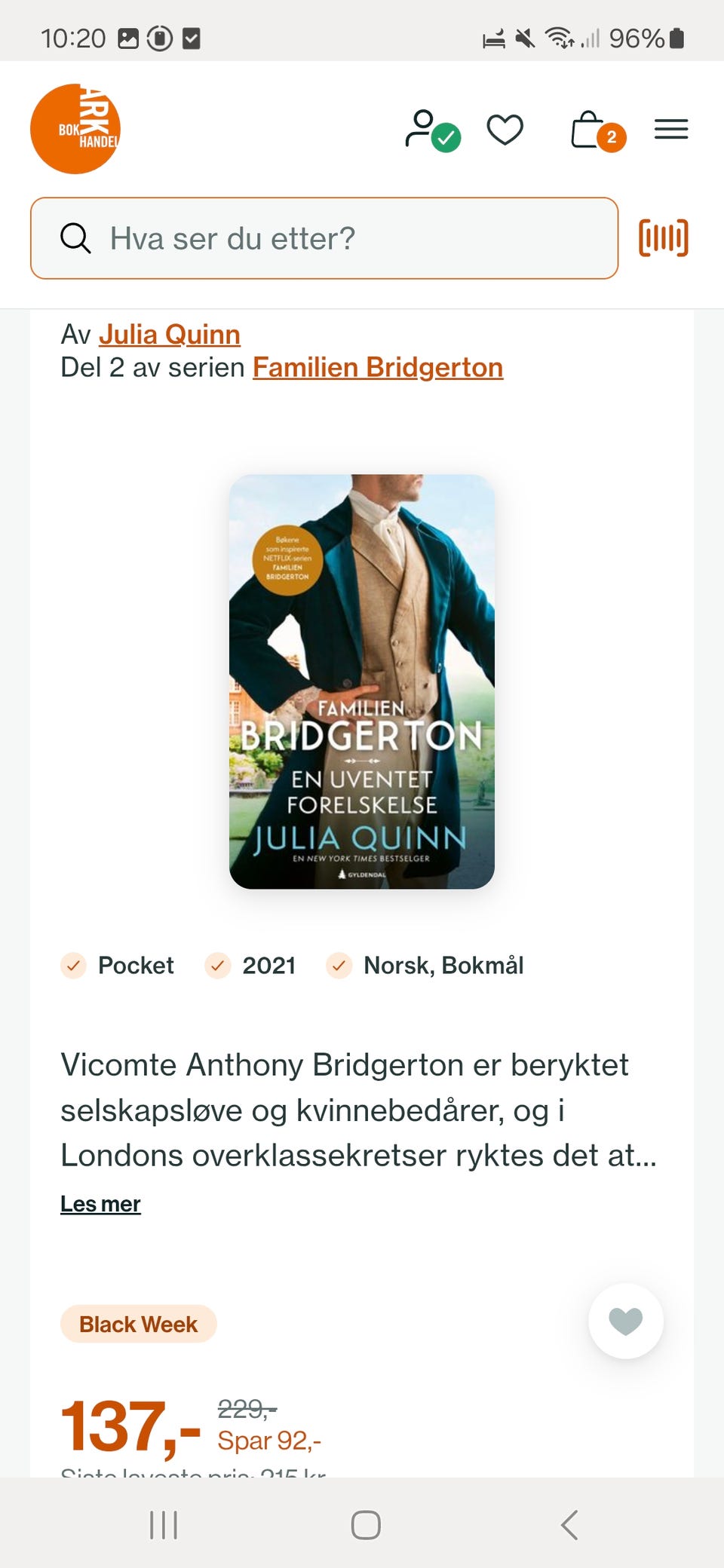Select the 2021 year checkmark
This screenshot has height=1568, width=724.
[218, 965]
